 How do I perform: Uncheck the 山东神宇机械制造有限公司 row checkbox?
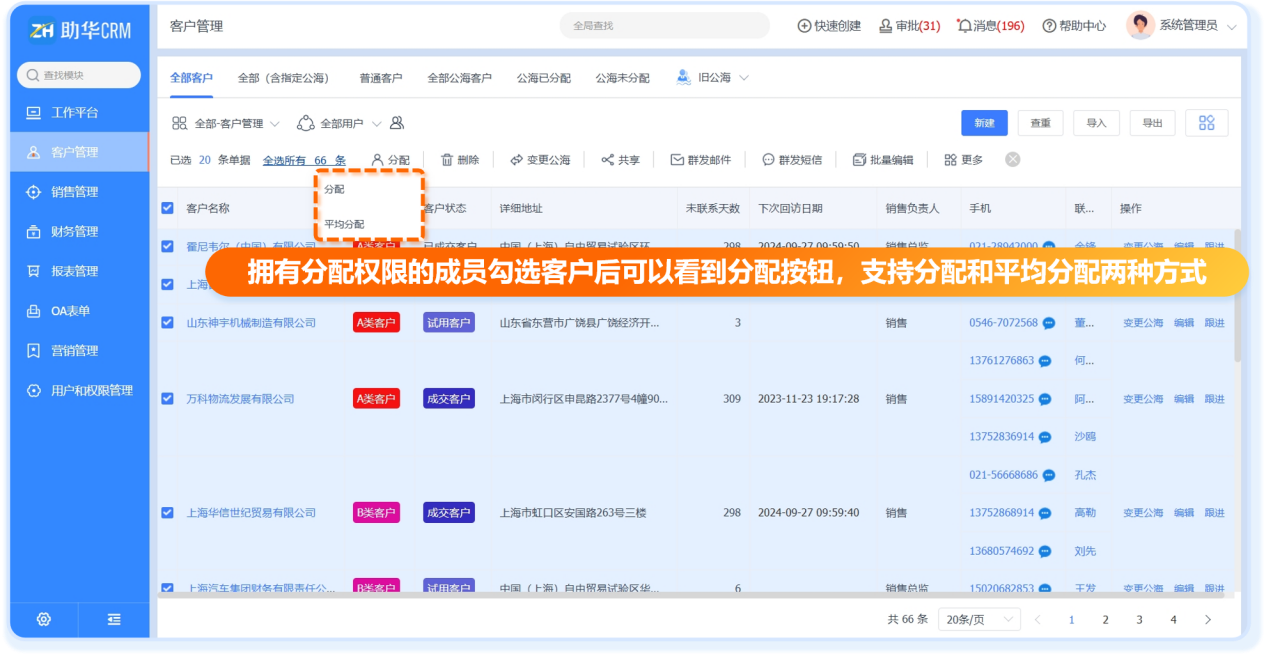167,322
